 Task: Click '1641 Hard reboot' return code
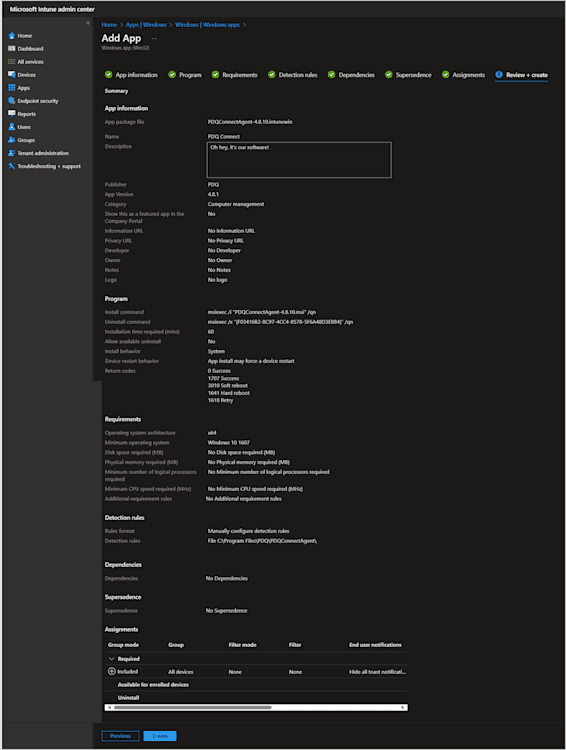pos(229,393)
